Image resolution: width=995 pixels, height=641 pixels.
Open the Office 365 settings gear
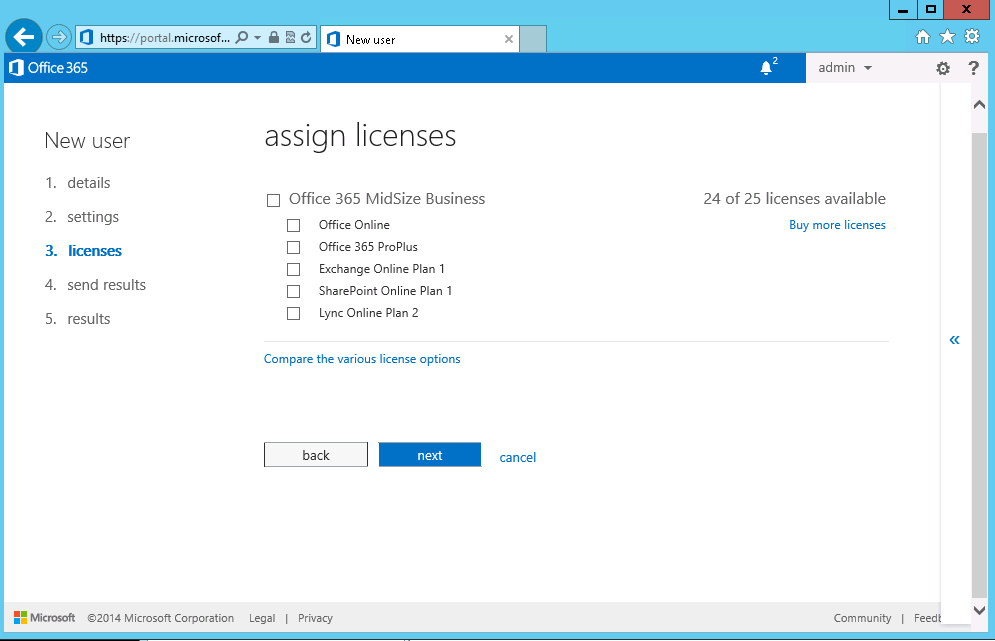click(943, 69)
